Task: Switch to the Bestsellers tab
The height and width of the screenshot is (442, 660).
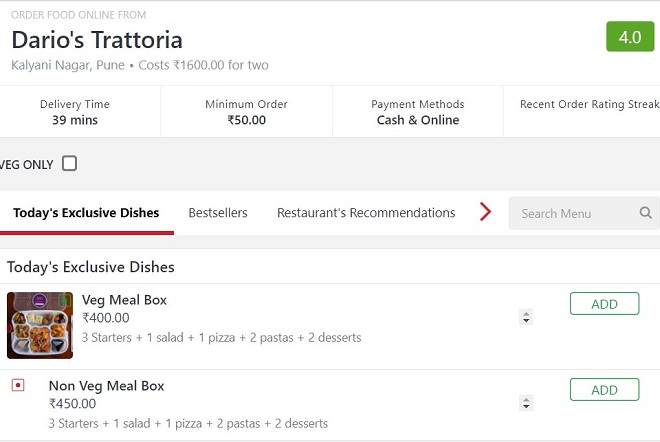Action: click(x=218, y=213)
